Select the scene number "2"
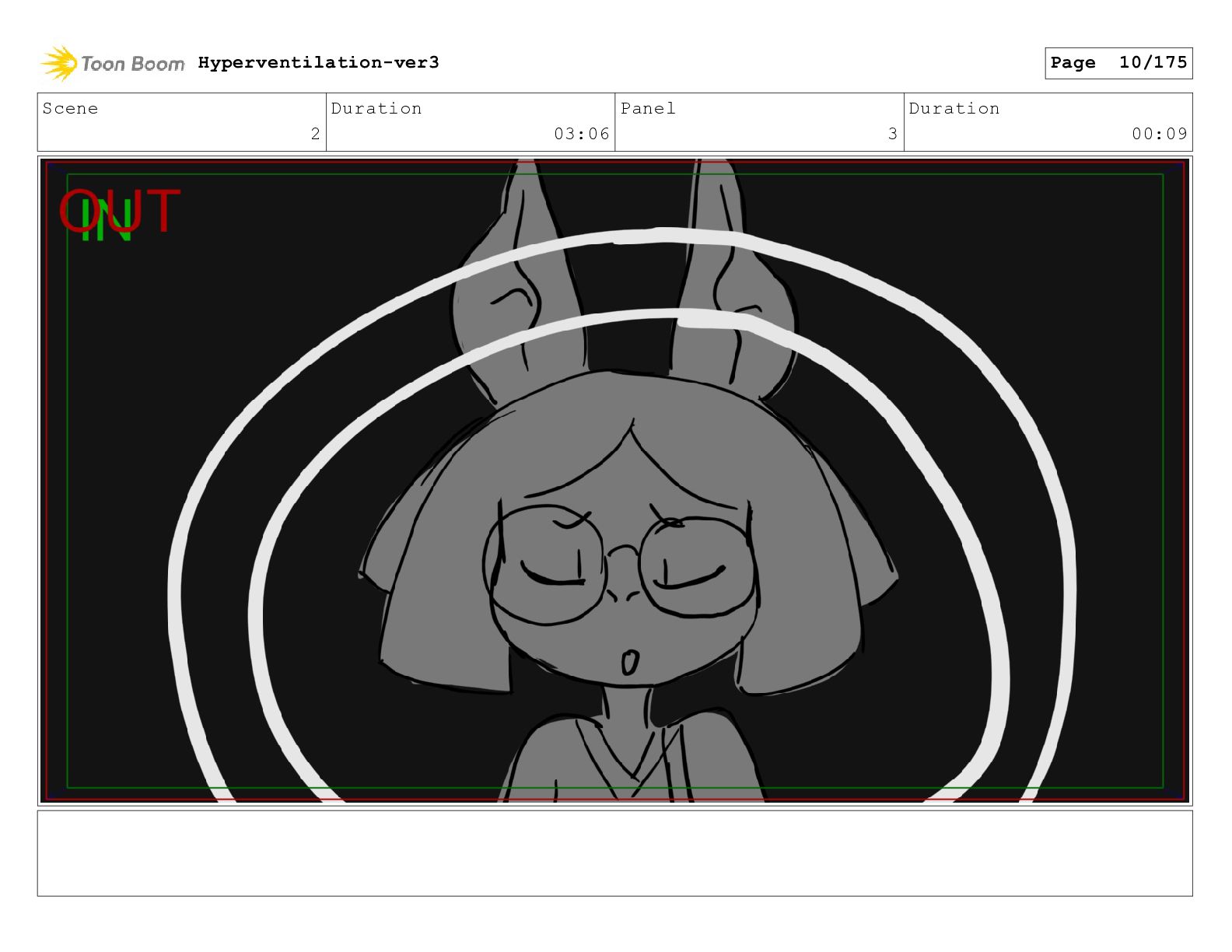Screen dimensions: 1232x952 click(x=315, y=134)
